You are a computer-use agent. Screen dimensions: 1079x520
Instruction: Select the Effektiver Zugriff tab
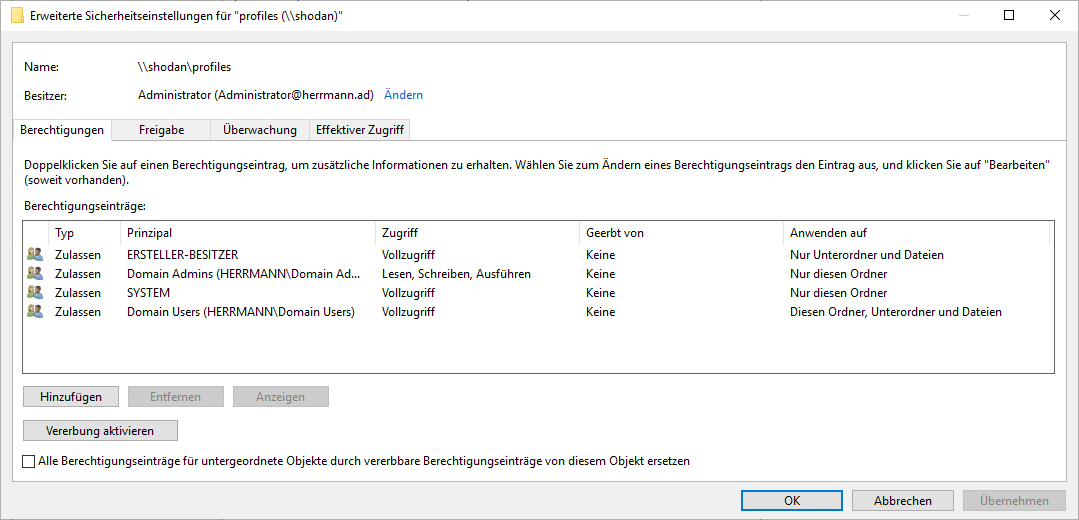pyautogui.click(x=359, y=130)
